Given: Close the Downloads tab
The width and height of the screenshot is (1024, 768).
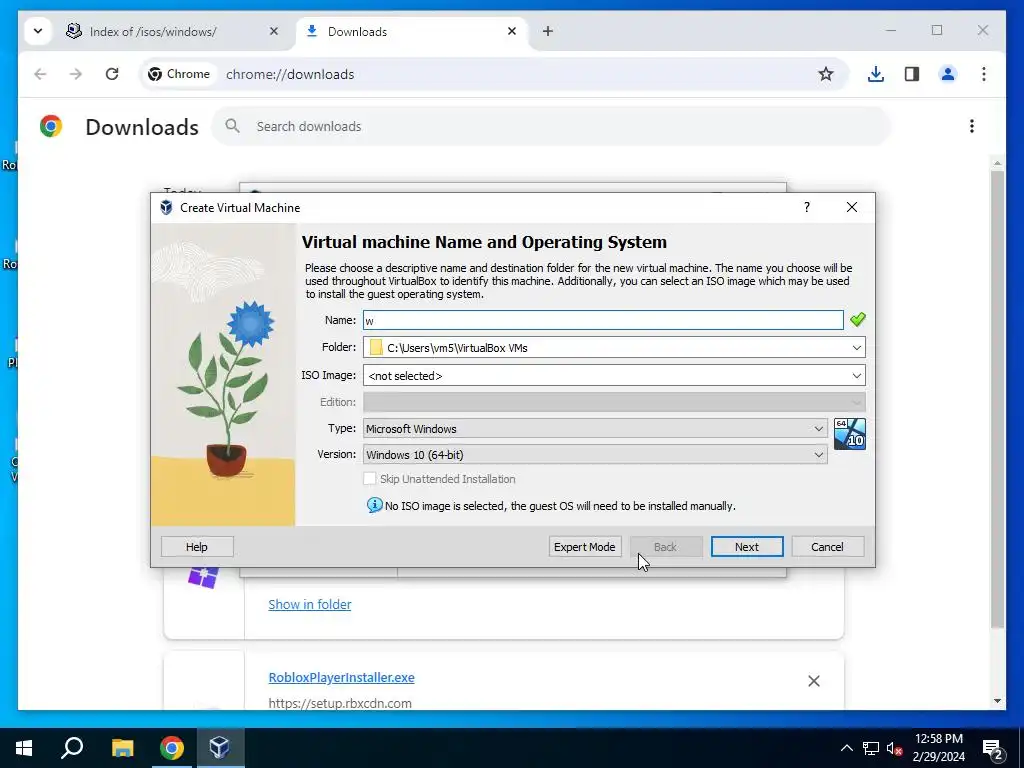Looking at the screenshot, I should (x=512, y=31).
